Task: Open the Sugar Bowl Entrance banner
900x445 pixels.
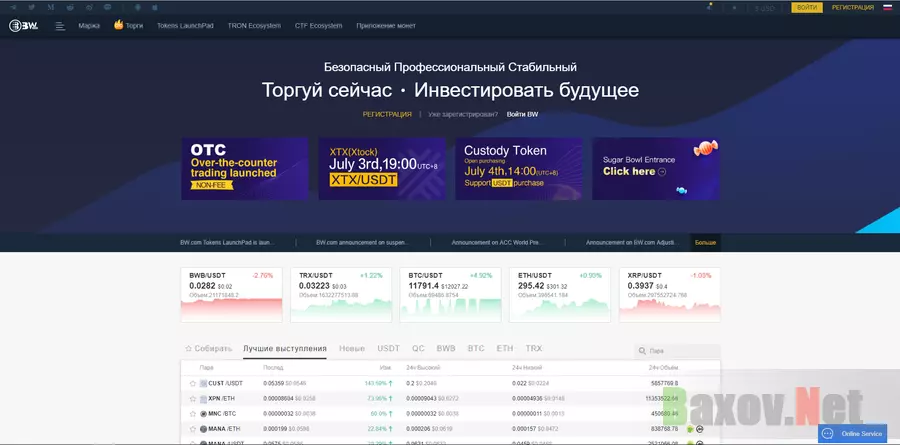Action: tap(656, 169)
